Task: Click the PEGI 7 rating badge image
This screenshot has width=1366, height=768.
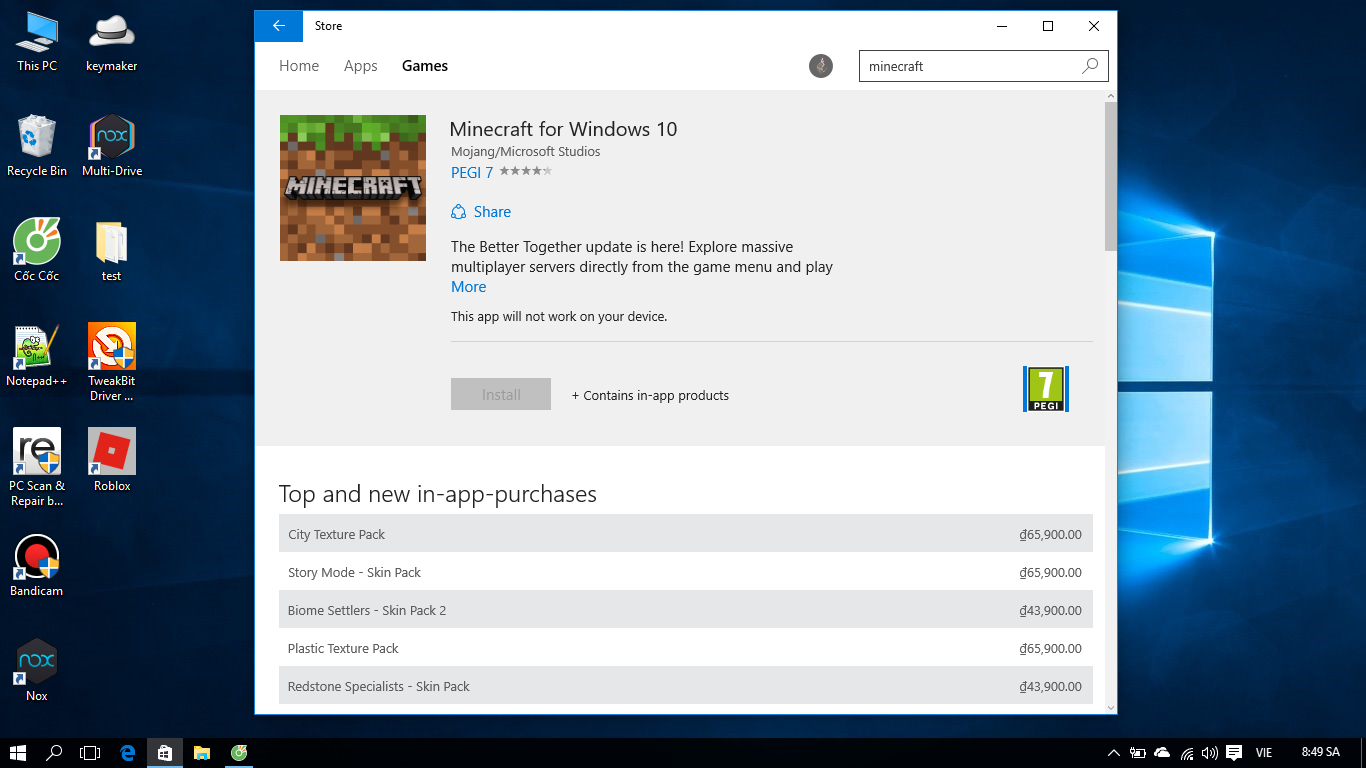Action: coord(1046,389)
